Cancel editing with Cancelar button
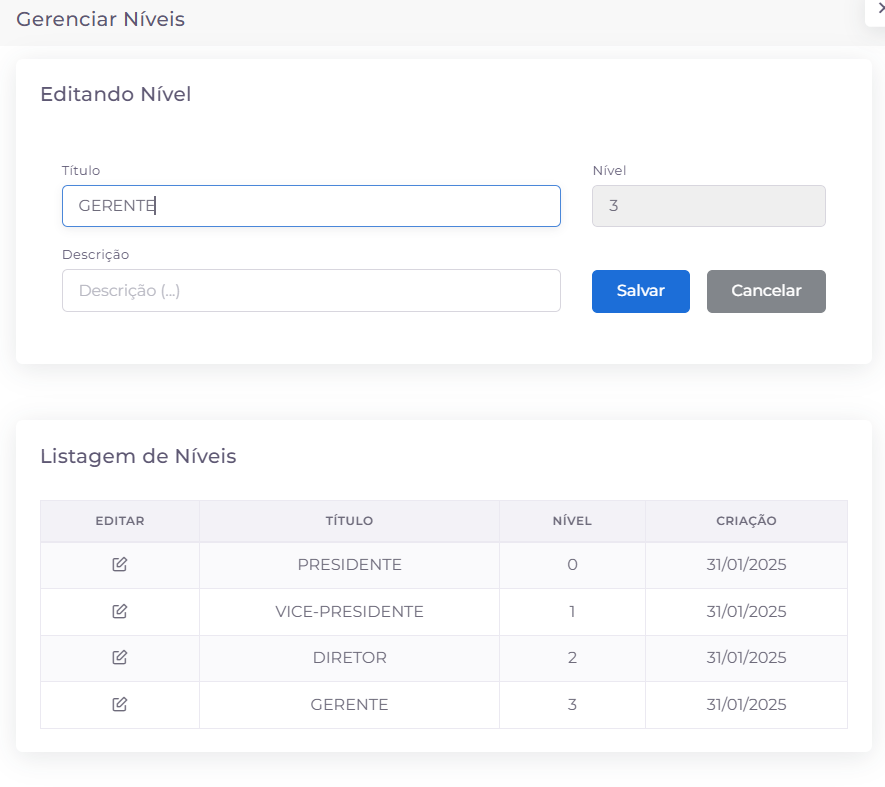The image size is (885, 787). tap(766, 291)
